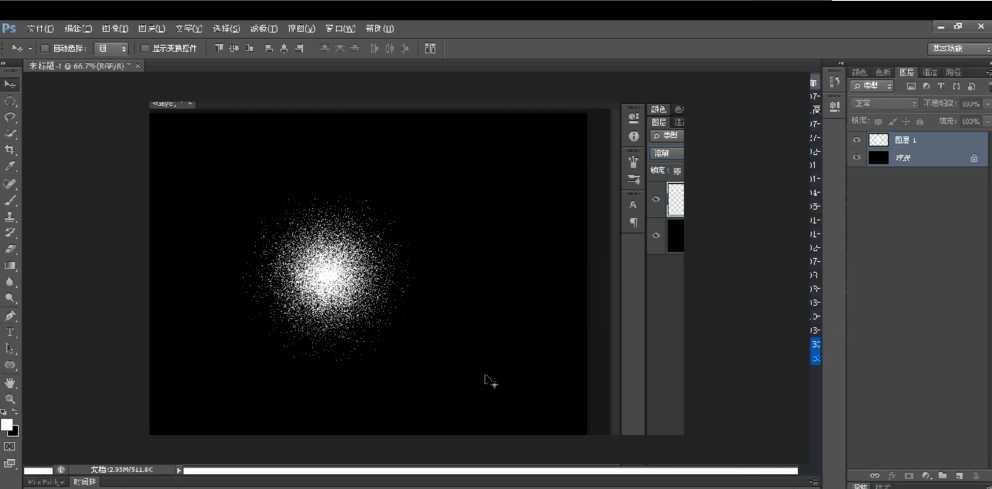Select the Layer 1 thumbnail
The height and width of the screenshot is (489, 992).
(878, 141)
